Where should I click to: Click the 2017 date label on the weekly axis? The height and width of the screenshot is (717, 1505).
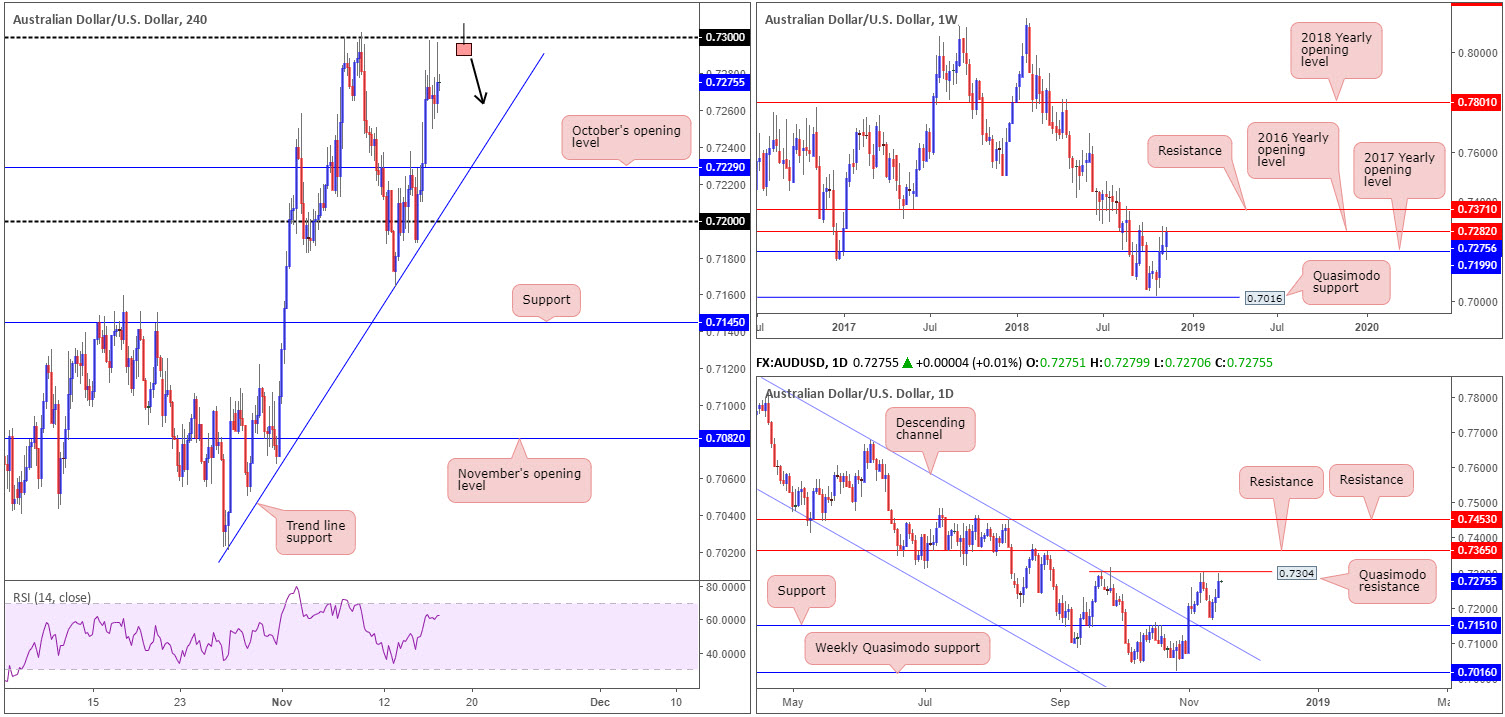tap(844, 327)
